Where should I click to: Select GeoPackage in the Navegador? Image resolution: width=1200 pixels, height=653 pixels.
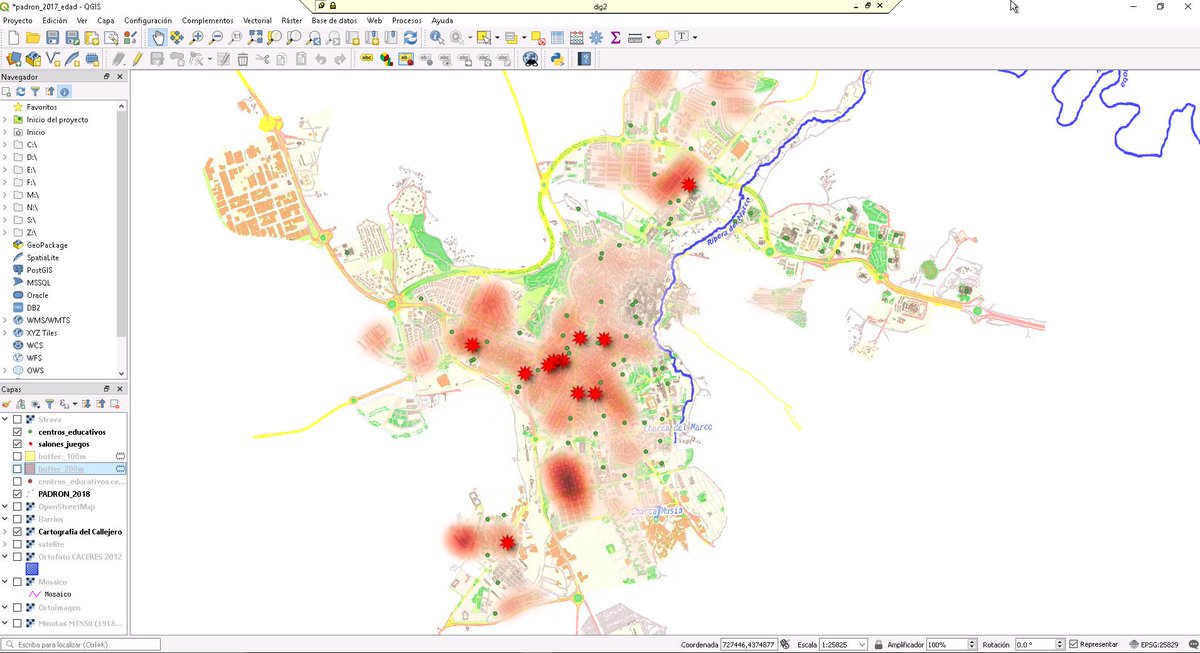(47, 245)
